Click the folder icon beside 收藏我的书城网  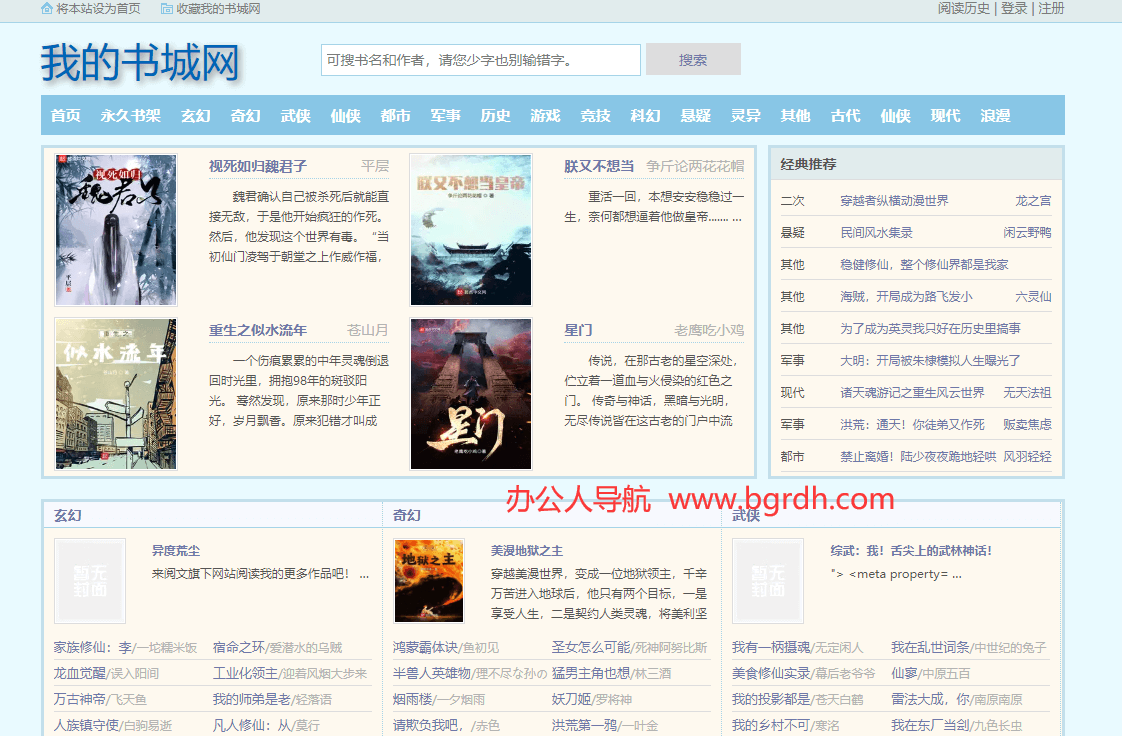tap(166, 8)
